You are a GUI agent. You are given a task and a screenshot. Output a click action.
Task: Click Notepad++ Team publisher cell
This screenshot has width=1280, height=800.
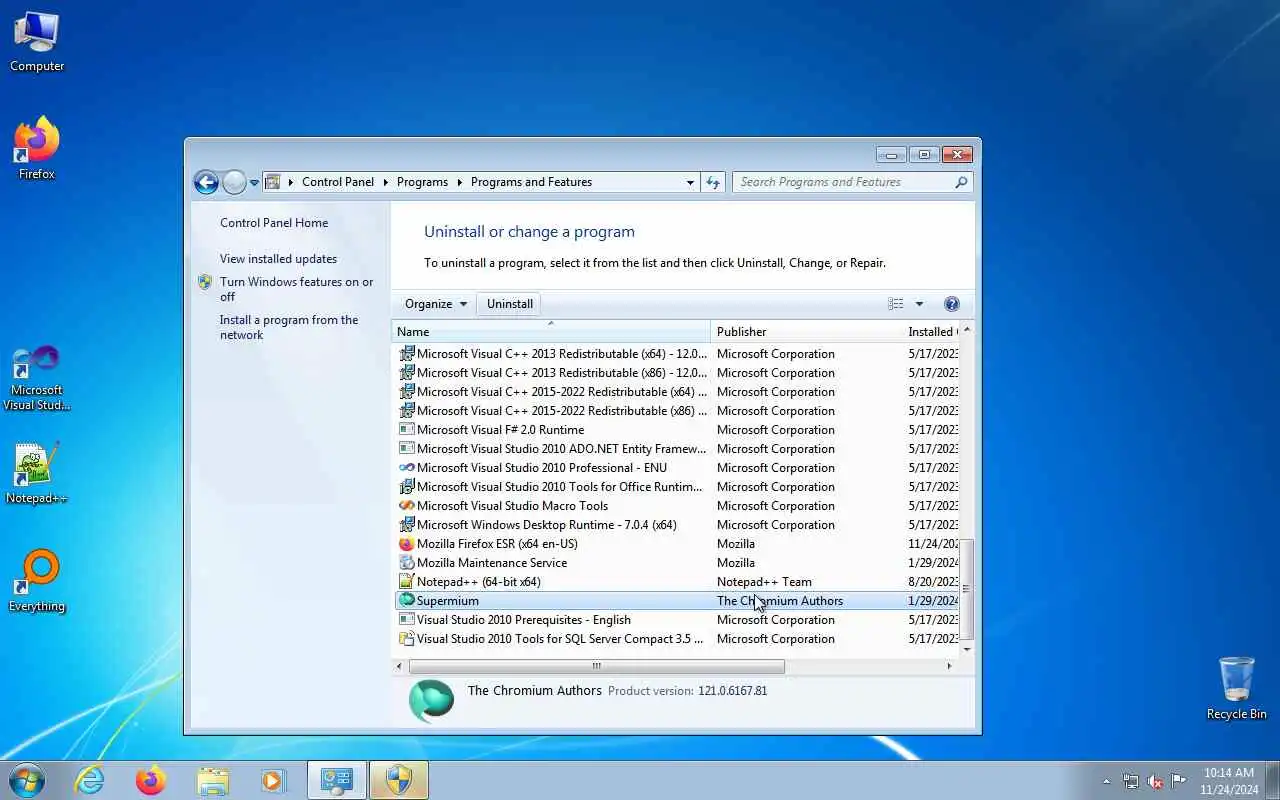click(x=764, y=582)
